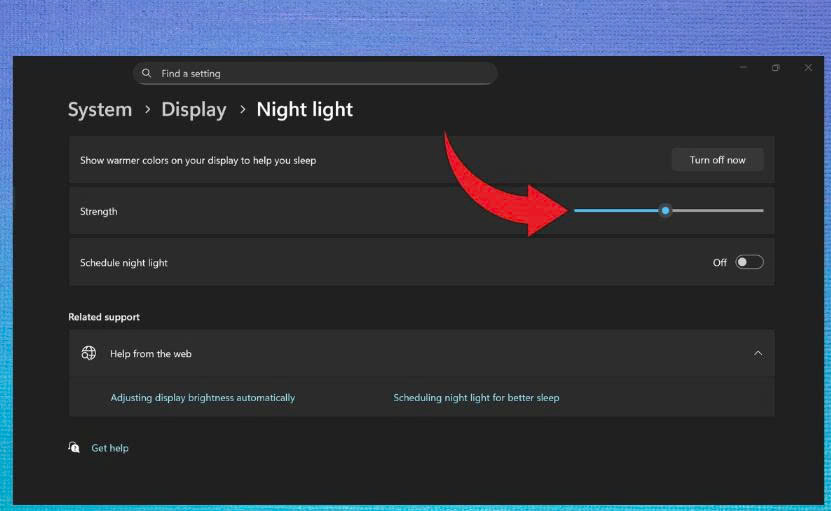Viewport: 831px width, 511px height.
Task: Click the globe icon beside Help from the web
Action: [x=89, y=353]
